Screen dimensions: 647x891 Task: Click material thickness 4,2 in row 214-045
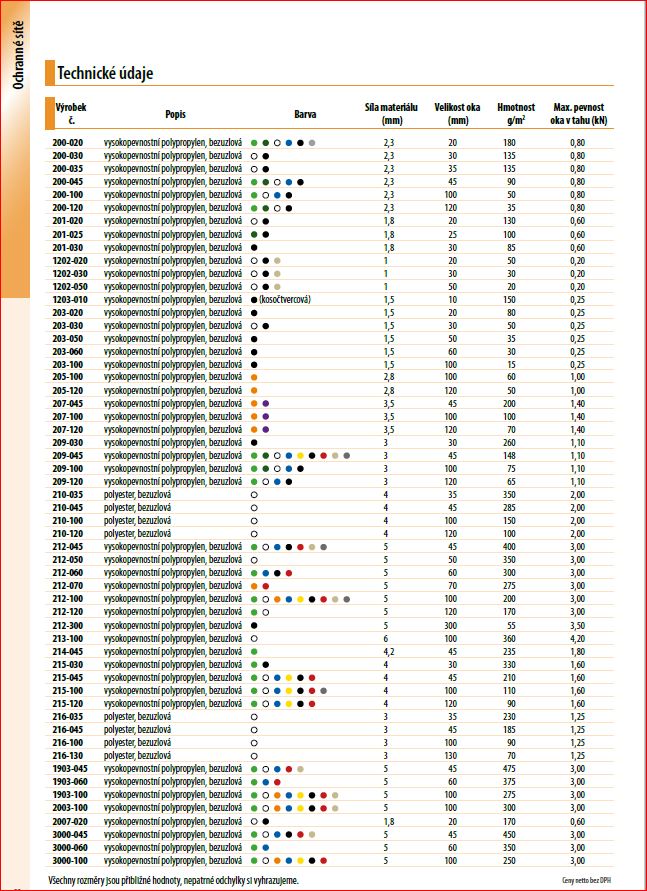click(x=389, y=652)
